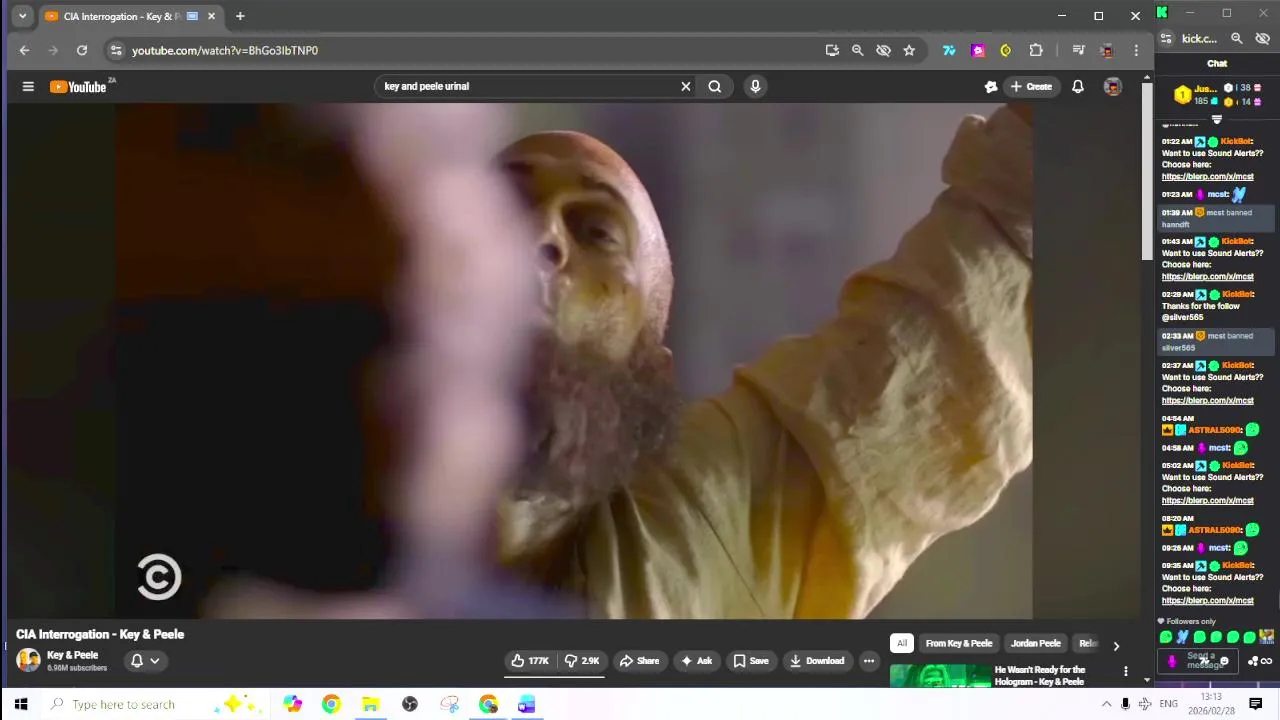The image size is (1280, 720).
Task: Open the Extensions puzzle menu
Action: click(1036, 50)
